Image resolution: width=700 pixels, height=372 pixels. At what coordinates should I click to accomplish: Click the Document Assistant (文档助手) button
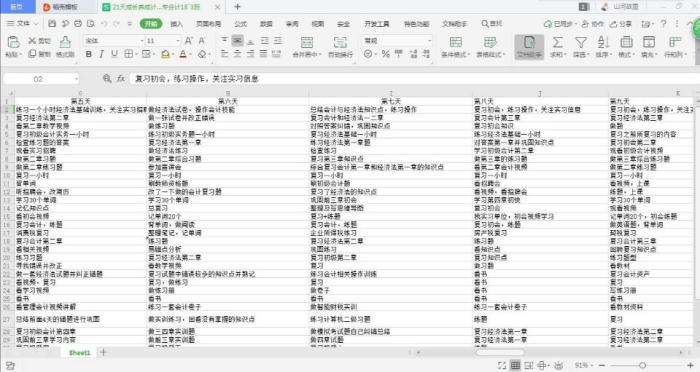coord(529,47)
